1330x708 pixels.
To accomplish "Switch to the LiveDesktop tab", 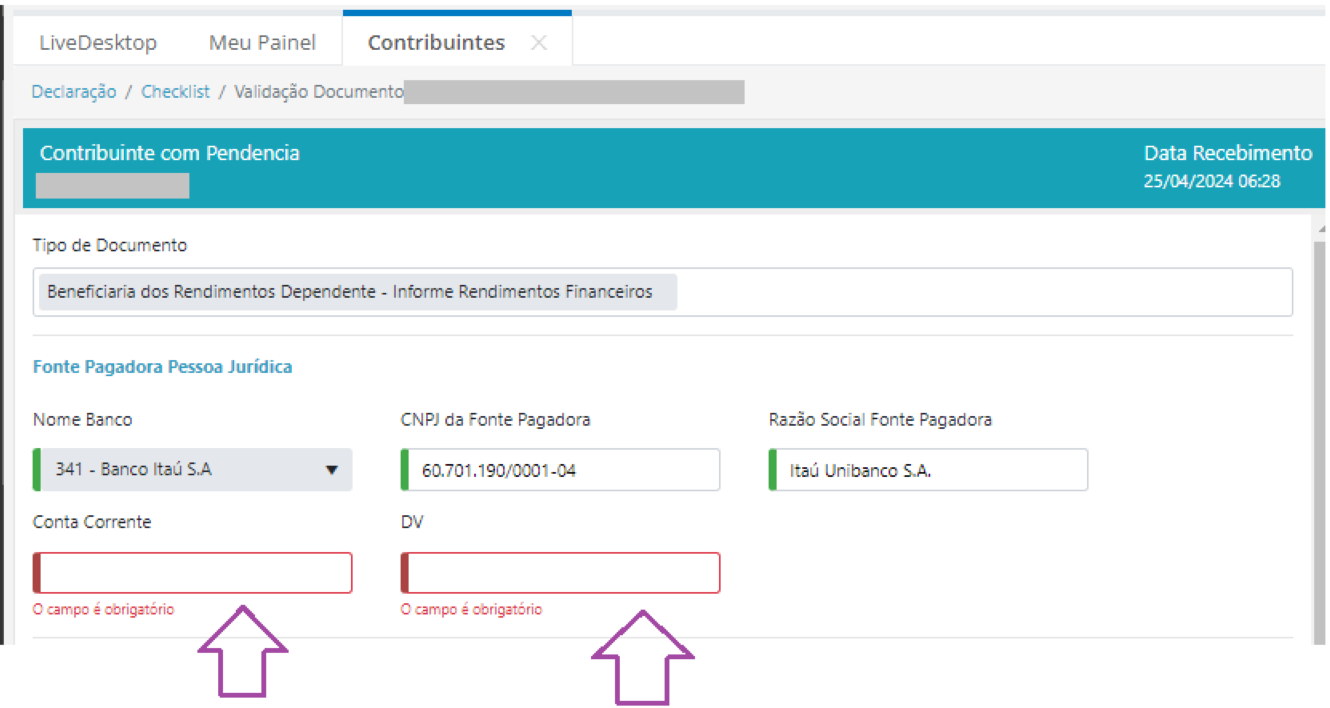I will [x=98, y=43].
